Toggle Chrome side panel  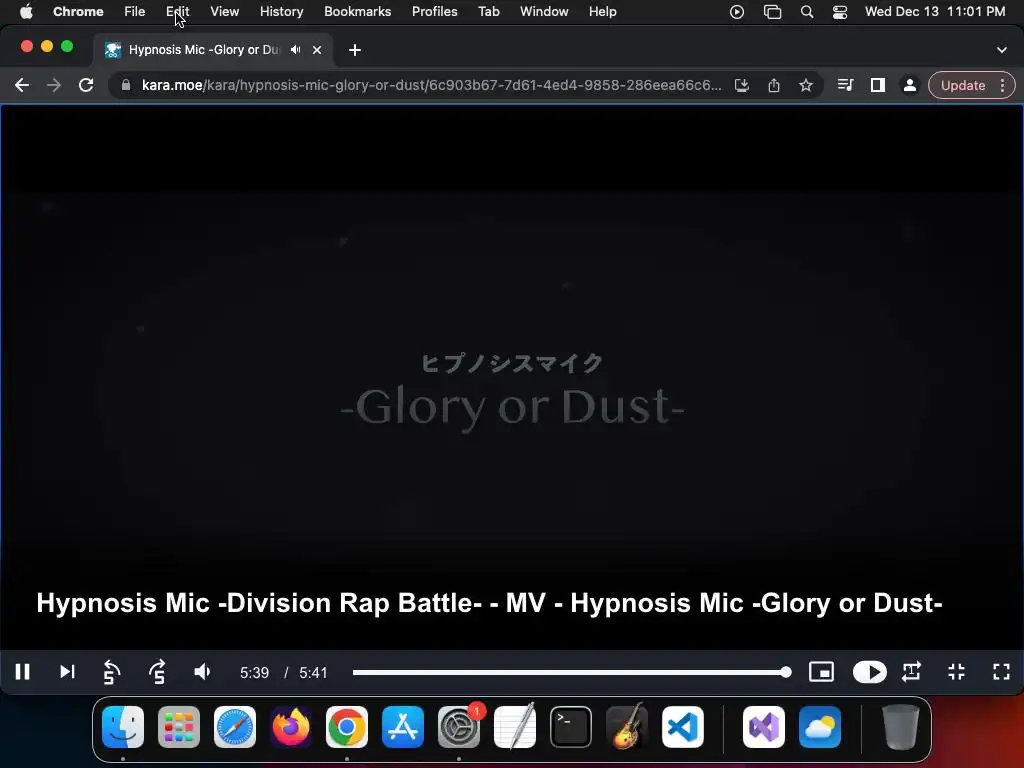[878, 86]
